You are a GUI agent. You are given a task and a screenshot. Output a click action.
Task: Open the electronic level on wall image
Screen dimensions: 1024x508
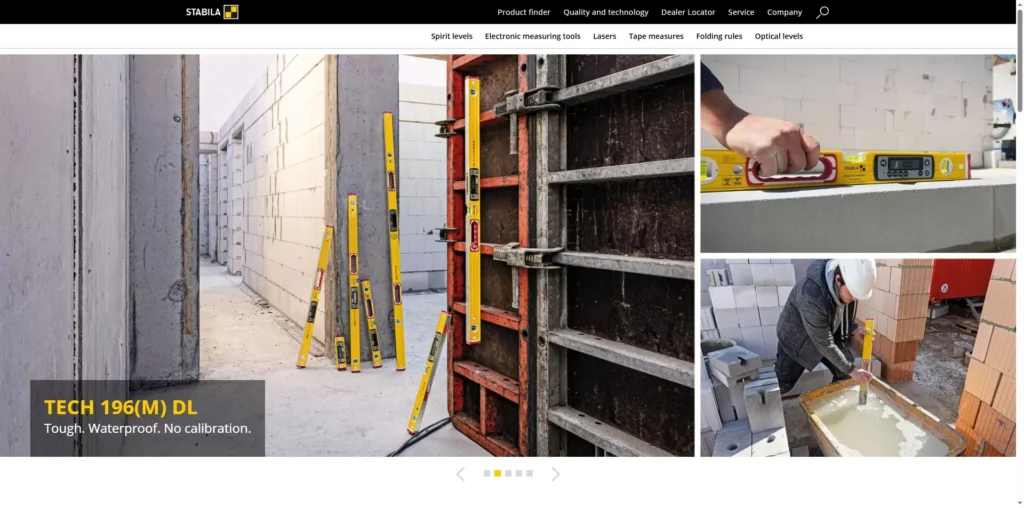tap(857, 153)
